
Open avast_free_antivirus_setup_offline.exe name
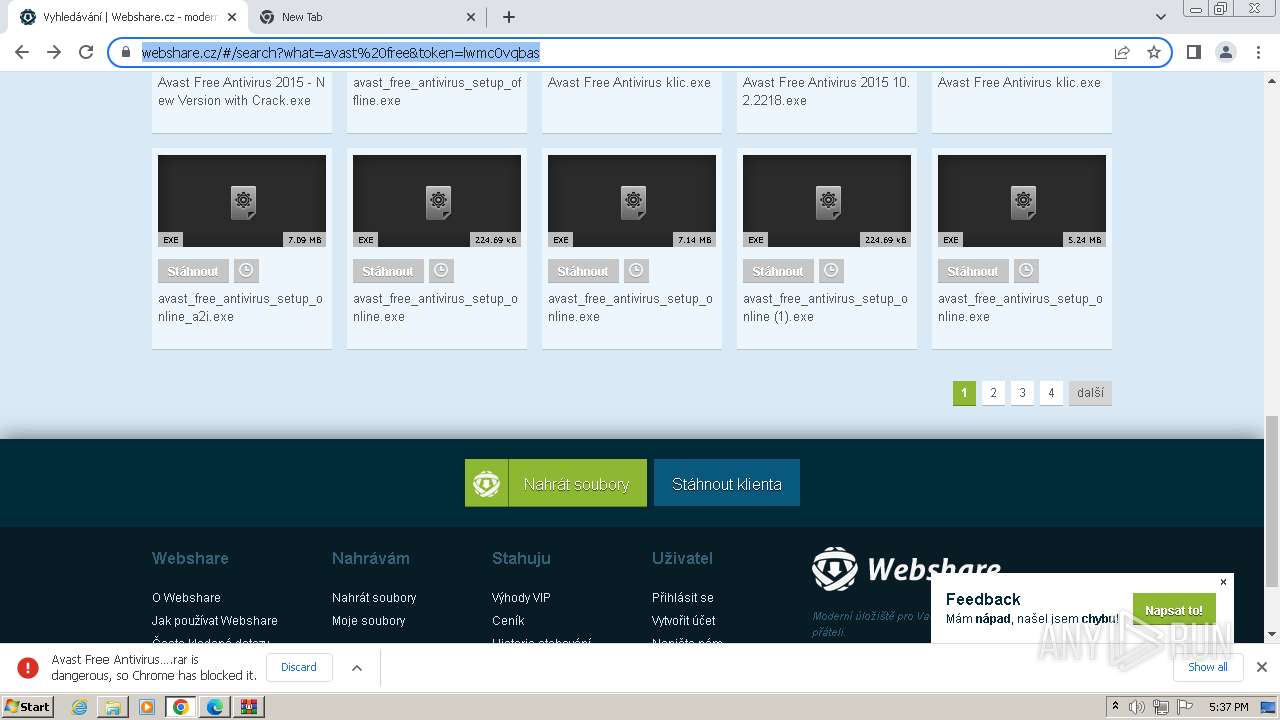437,92
